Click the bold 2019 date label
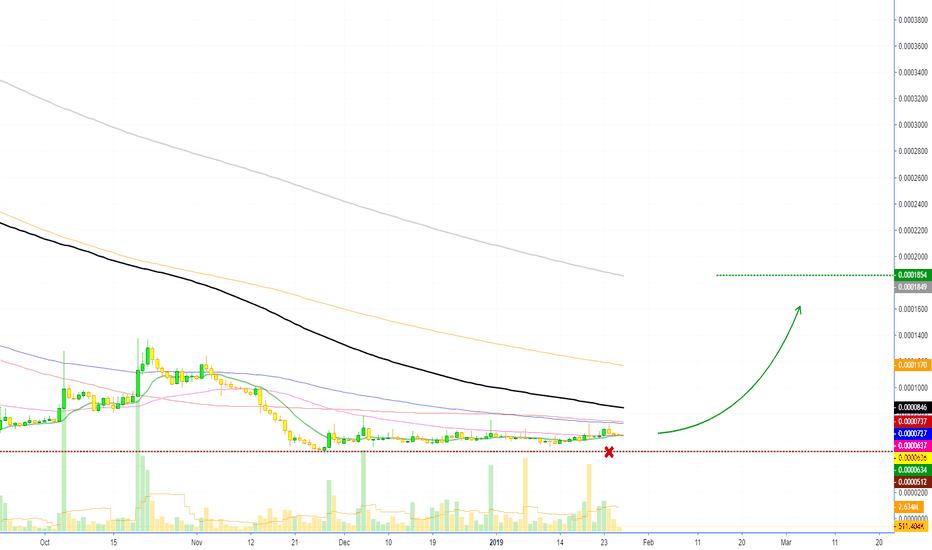The height and width of the screenshot is (550, 932). pos(496,542)
